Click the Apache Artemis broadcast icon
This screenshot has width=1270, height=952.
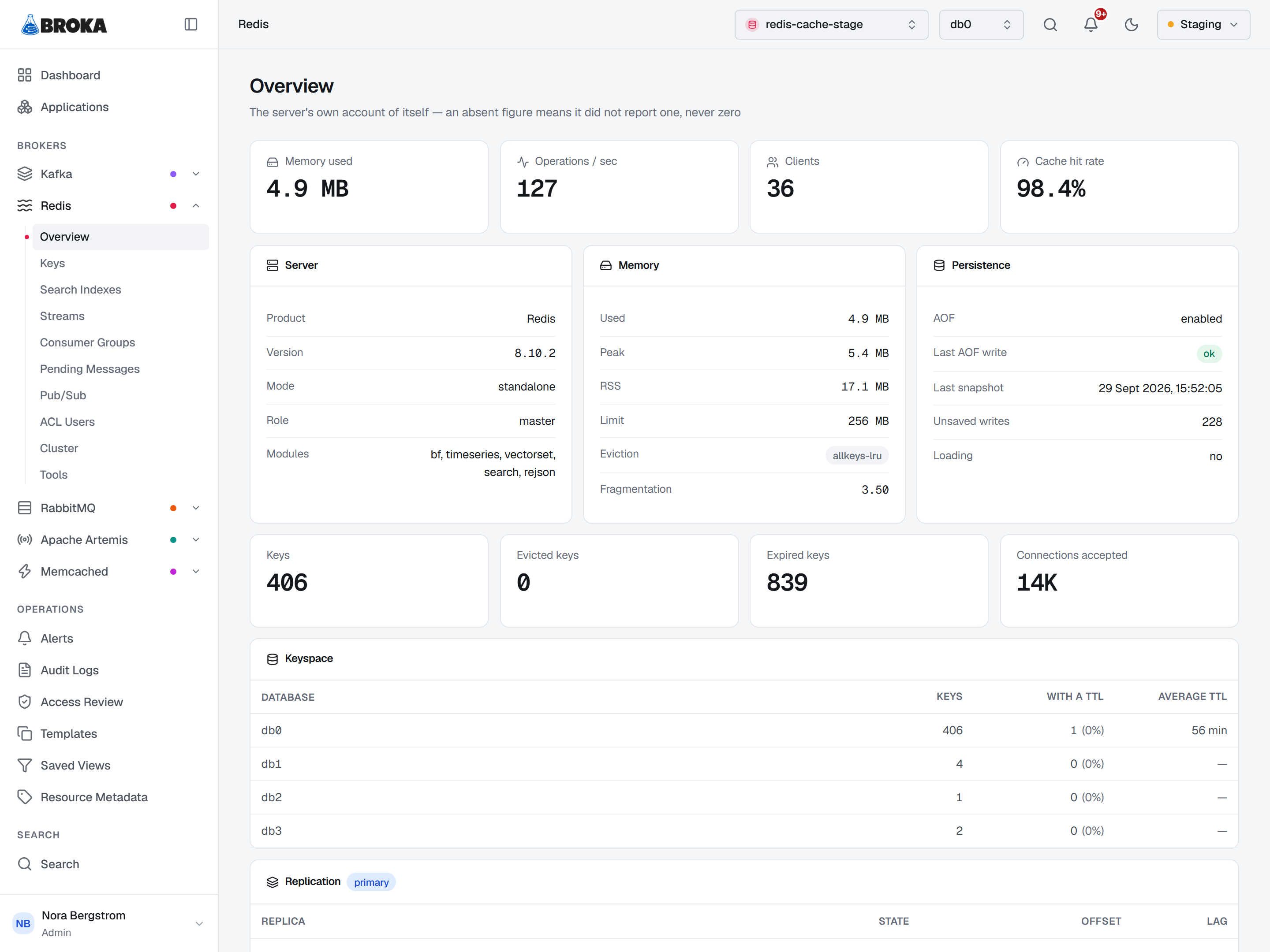[25, 539]
